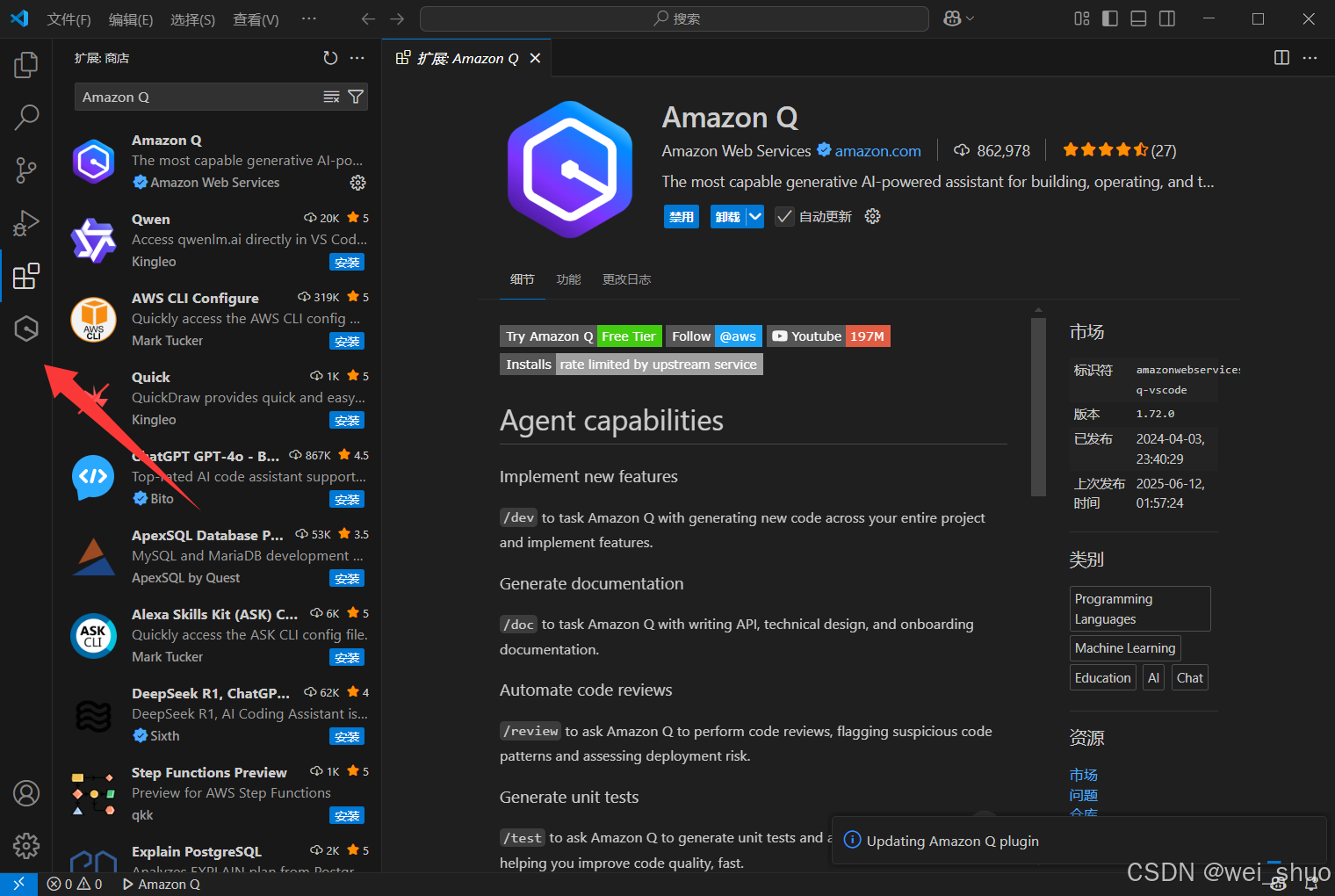Viewport: 1335px width, 896px height.
Task: Disable the extension with the 禁用 button
Action: click(x=682, y=216)
